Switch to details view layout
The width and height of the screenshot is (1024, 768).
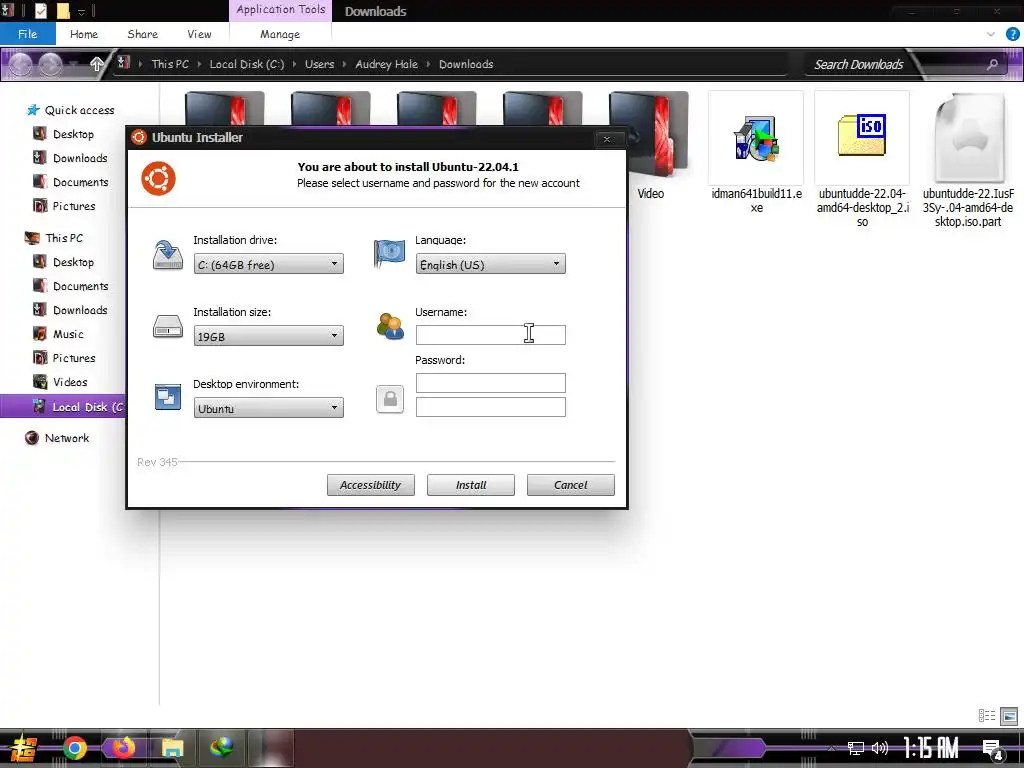pyautogui.click(x=987, y=716)
